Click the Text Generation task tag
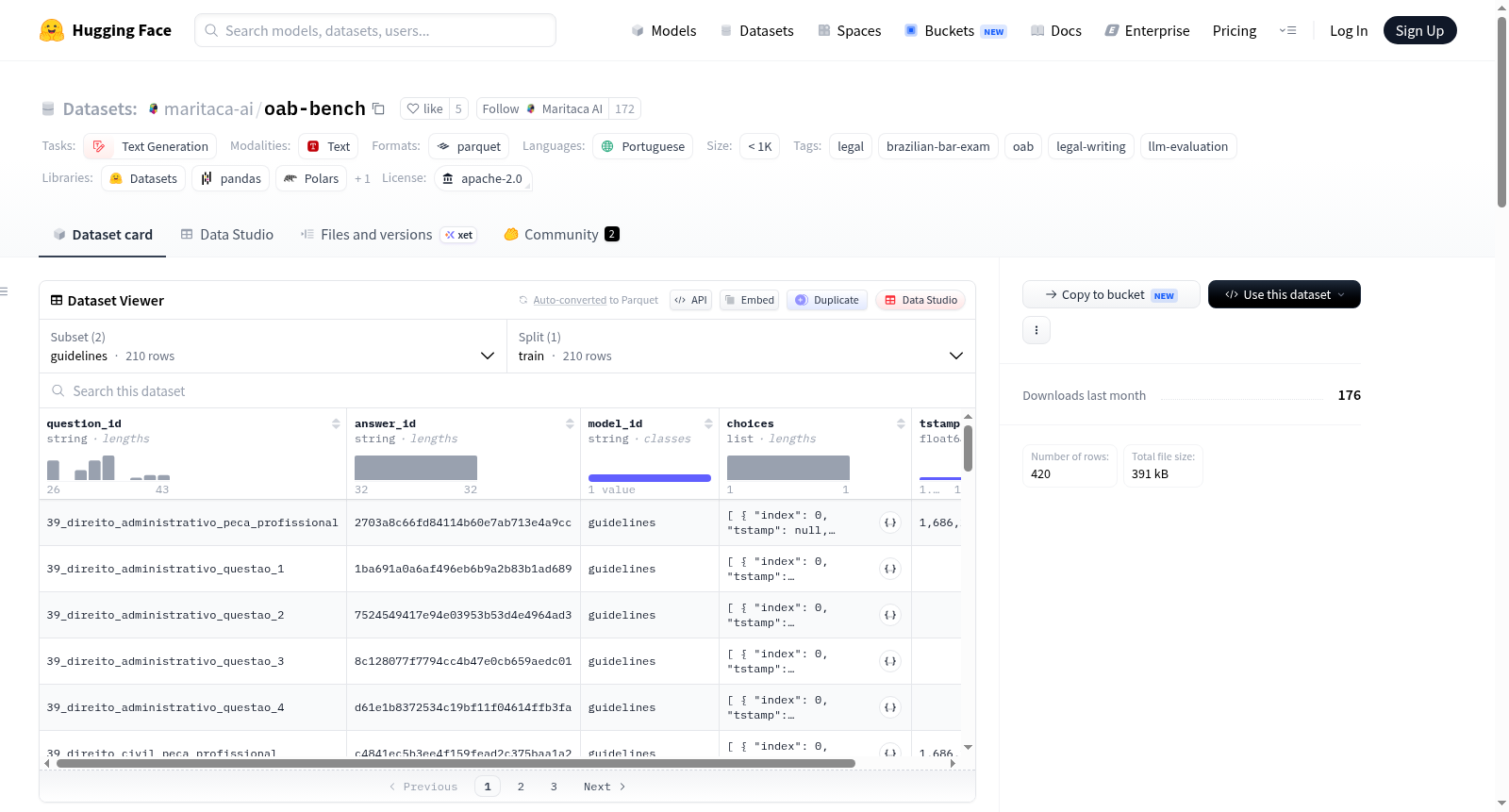Viewport: 1509px width, 812px height. coord(150,146)
